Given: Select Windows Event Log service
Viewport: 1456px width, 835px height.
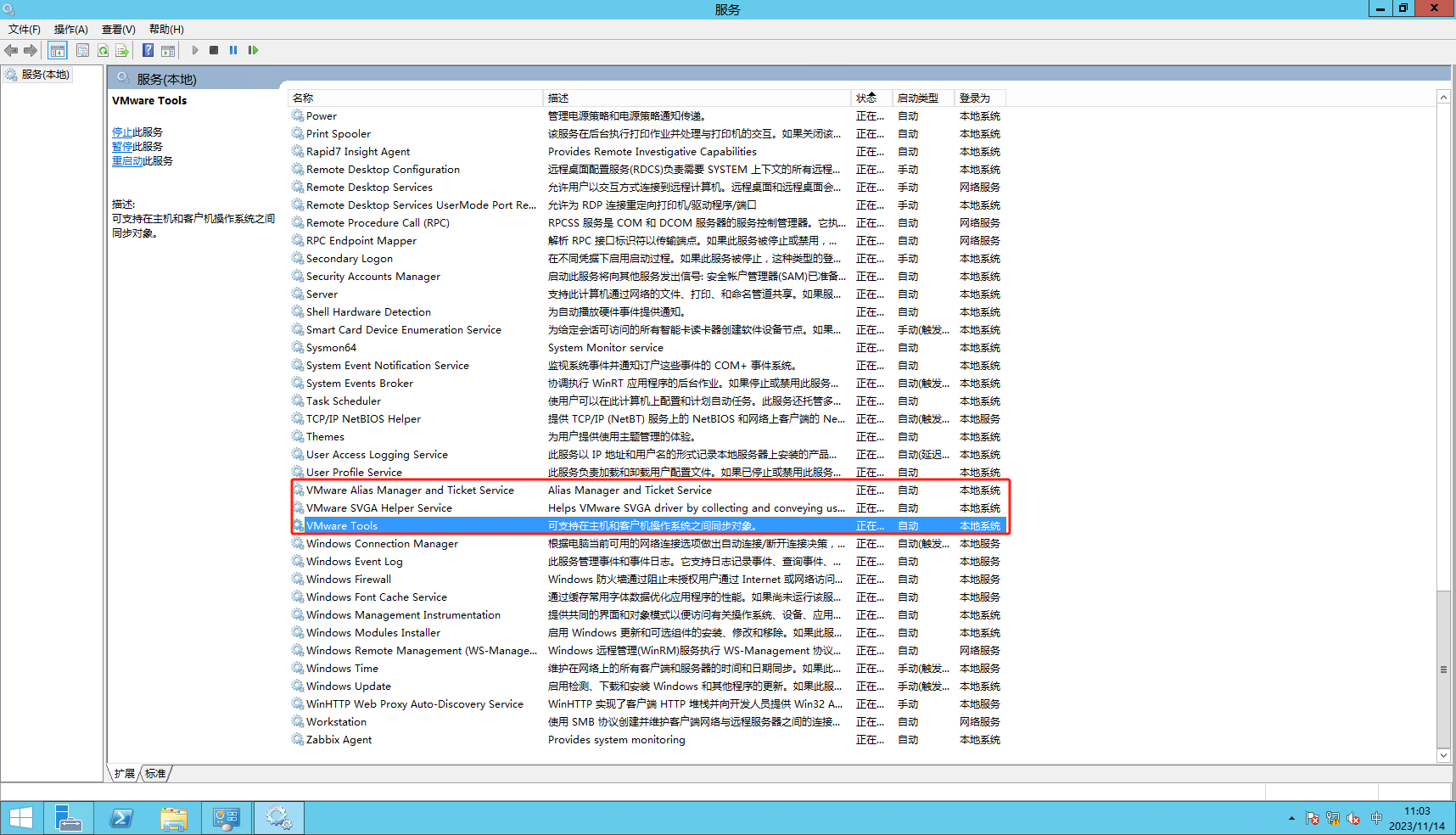Looking at the screenshot, I should [x=648, y=562].
